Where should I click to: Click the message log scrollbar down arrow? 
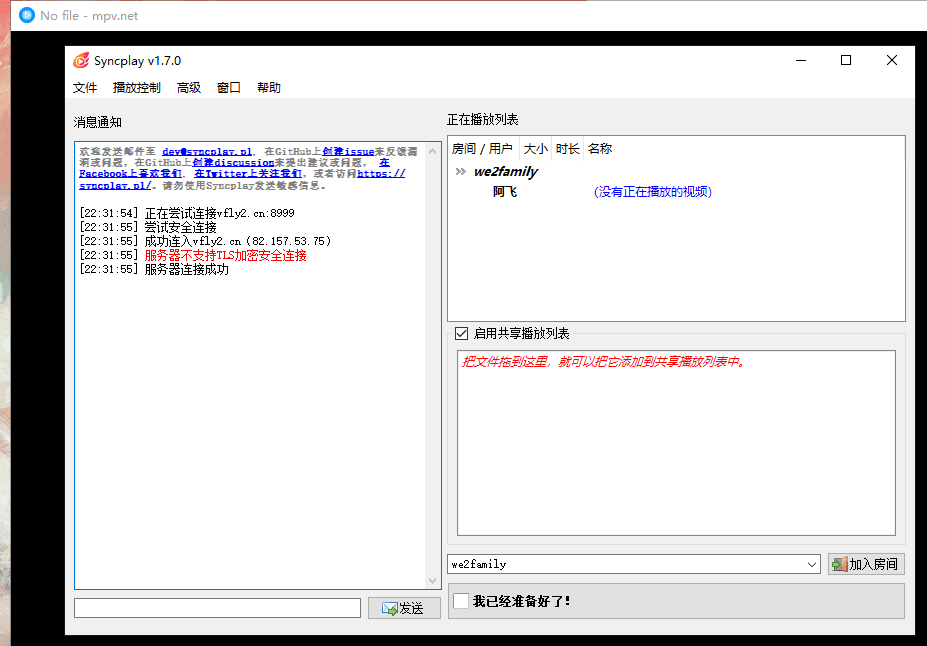433,581
